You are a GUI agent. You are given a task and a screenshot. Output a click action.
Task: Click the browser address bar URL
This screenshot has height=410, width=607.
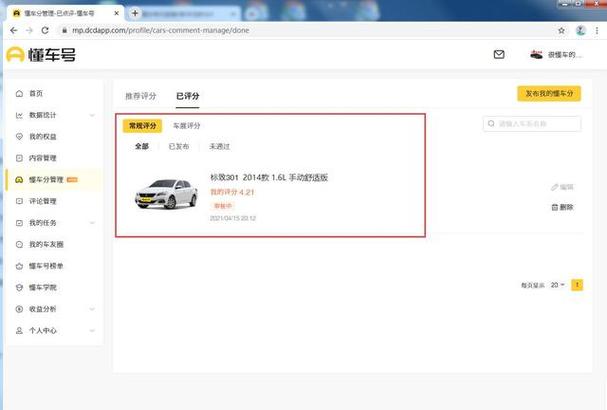[161, 30]
